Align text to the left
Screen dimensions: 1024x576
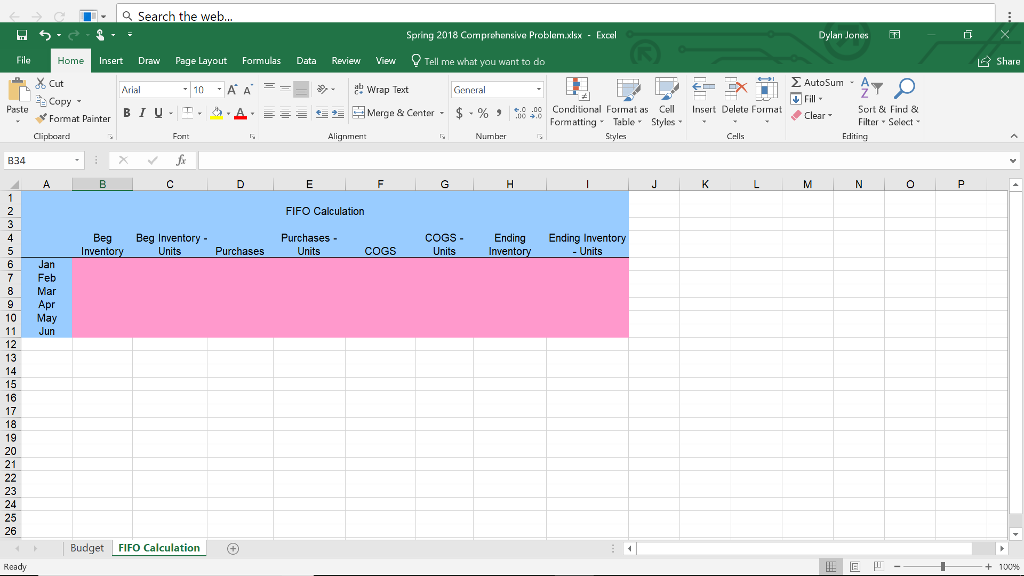coord(269,113)
